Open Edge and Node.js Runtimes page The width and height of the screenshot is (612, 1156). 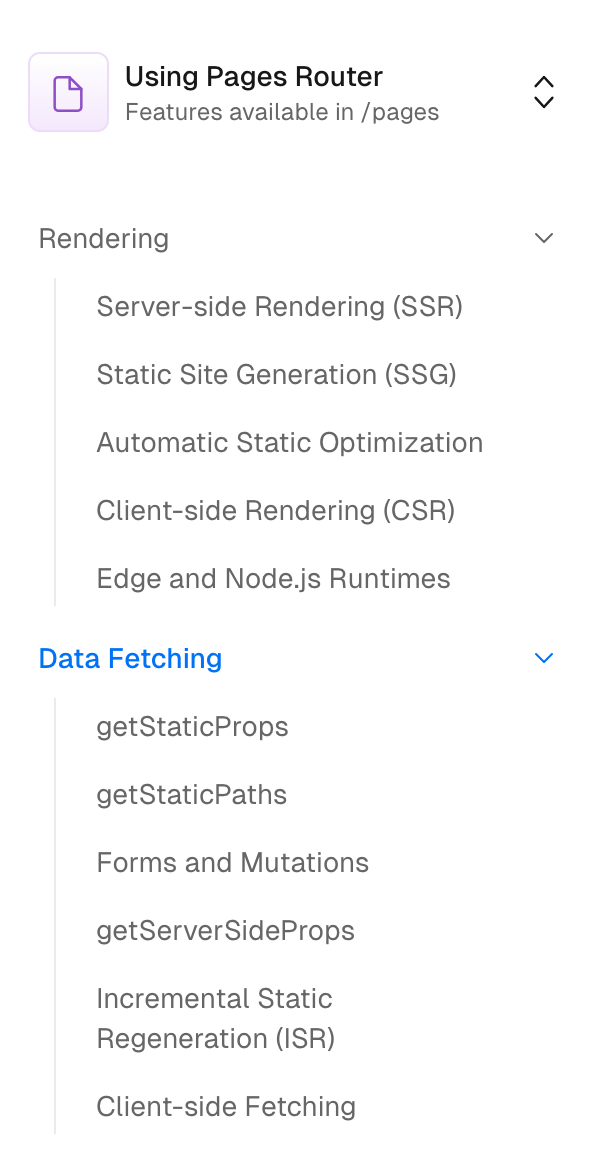click(x=273, y=579)
